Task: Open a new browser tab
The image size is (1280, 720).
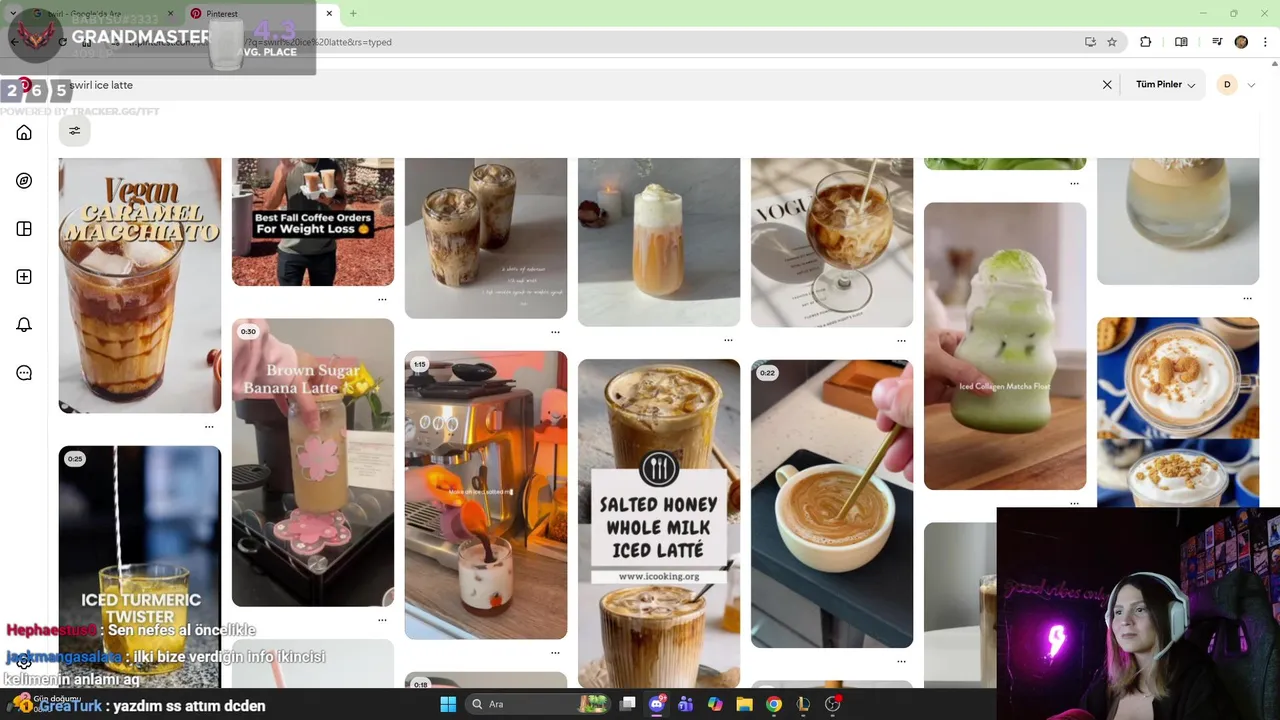Action: [353, 13]
